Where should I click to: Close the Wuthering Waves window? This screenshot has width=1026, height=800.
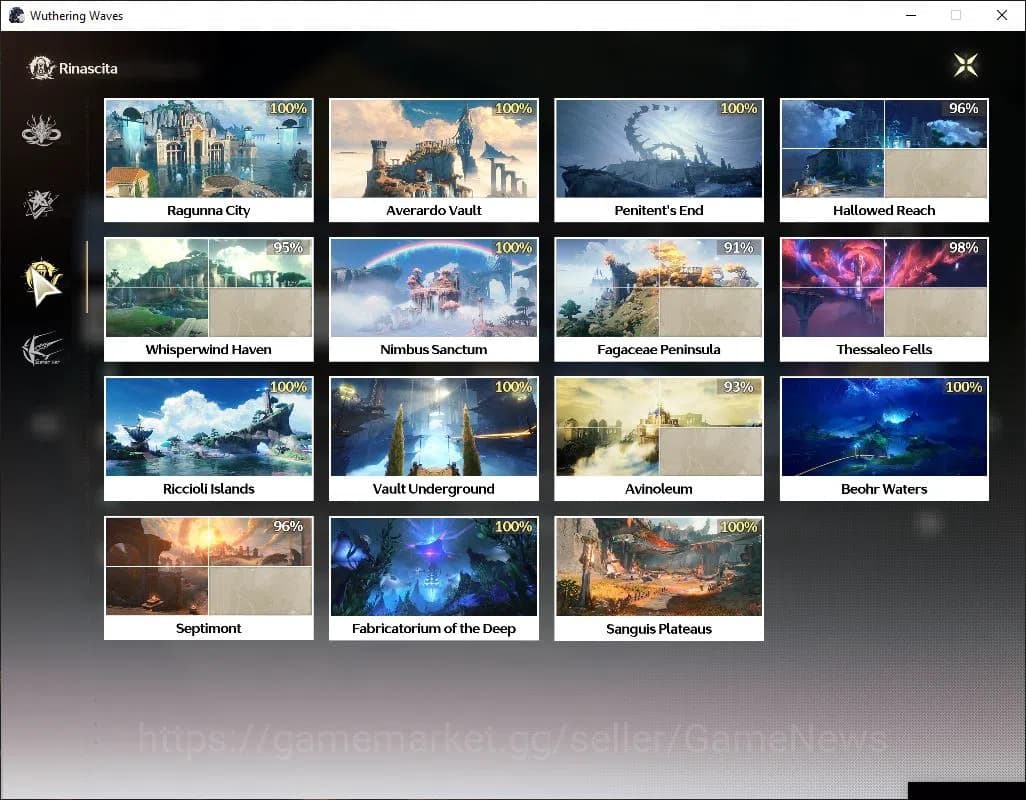click(x=1002, y=15)
